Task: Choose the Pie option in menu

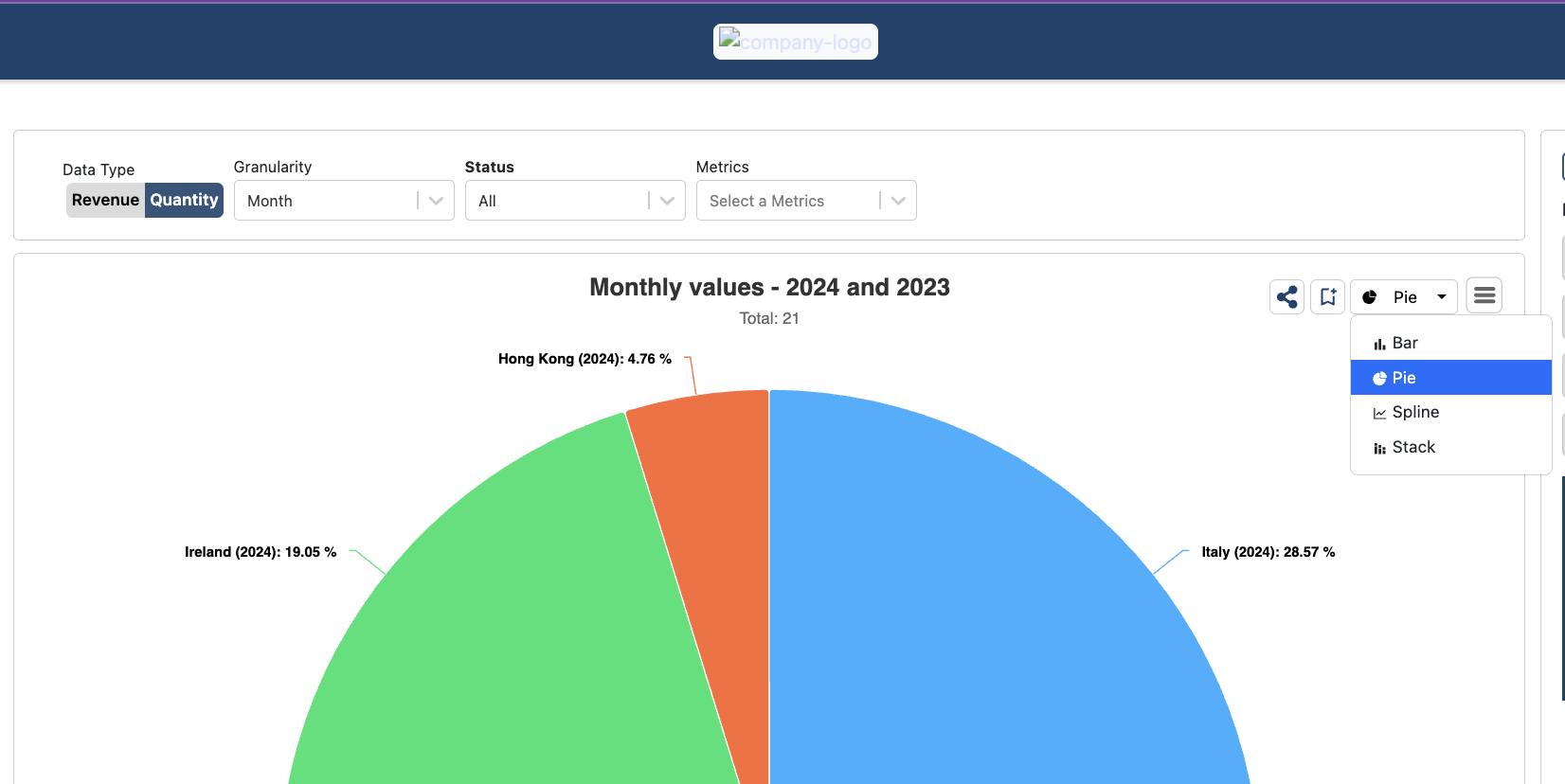Action: [1404, 378]
